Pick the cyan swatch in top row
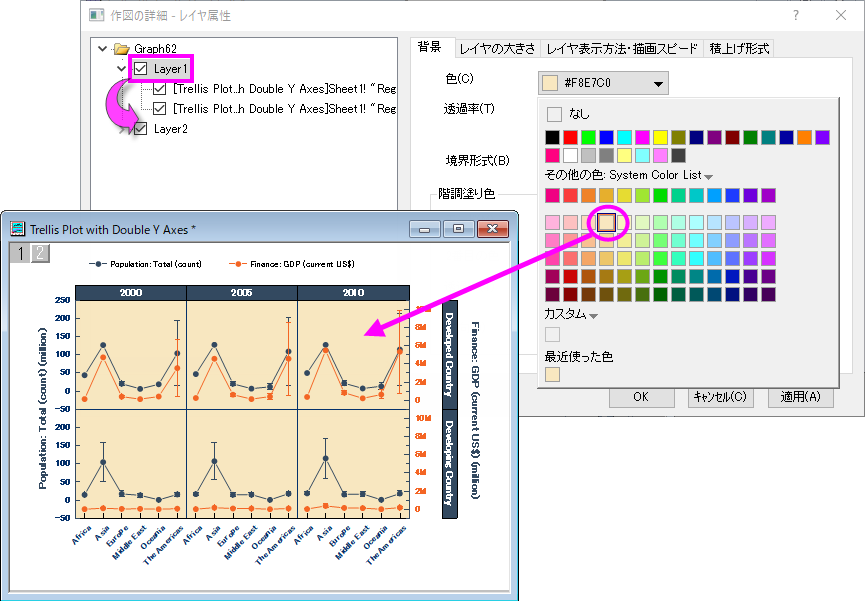The height and width of the screenshot is (601, 865). (x=624, y=137)
